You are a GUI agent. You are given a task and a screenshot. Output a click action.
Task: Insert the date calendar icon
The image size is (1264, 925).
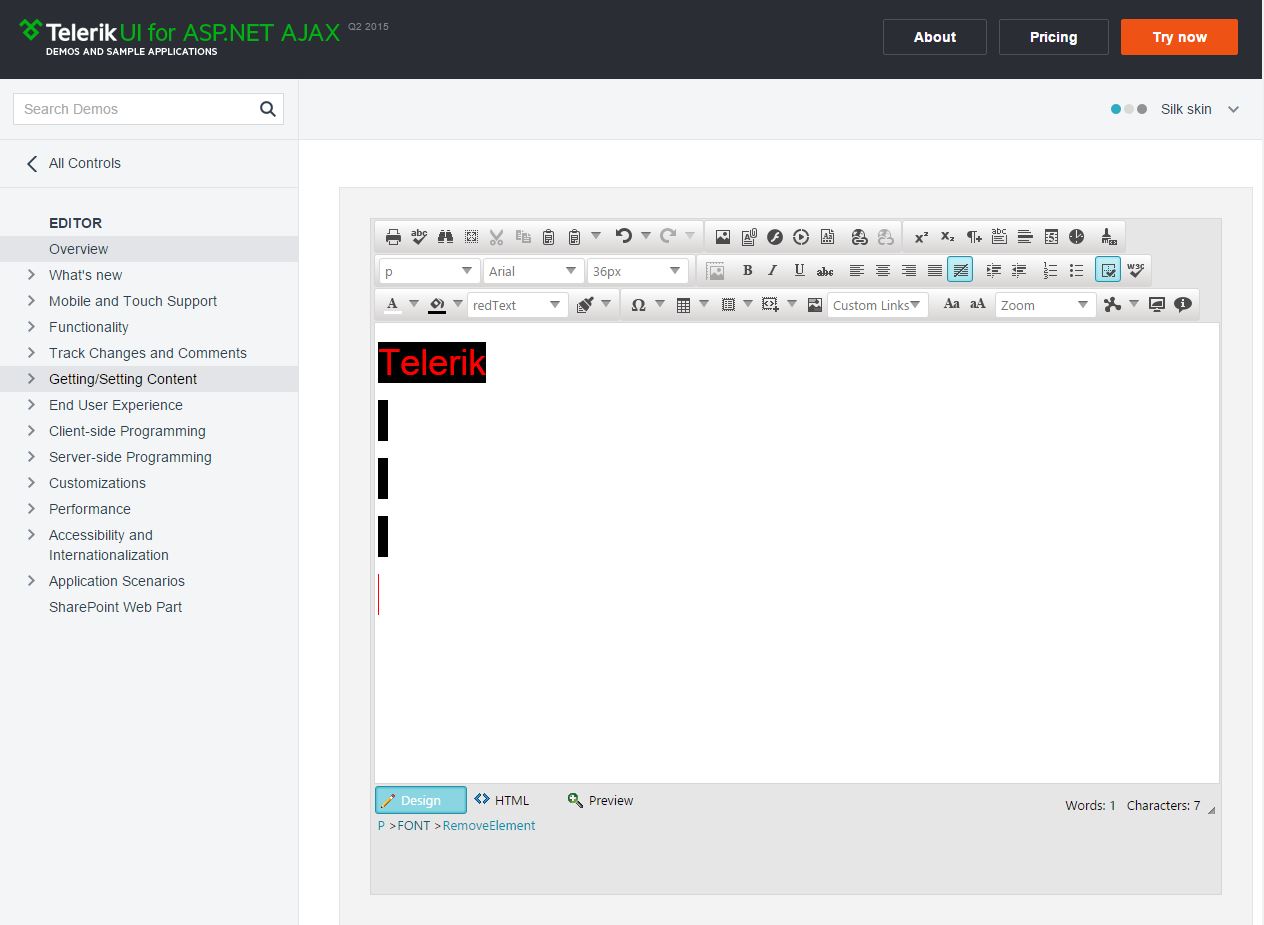tap(1051, 237)
